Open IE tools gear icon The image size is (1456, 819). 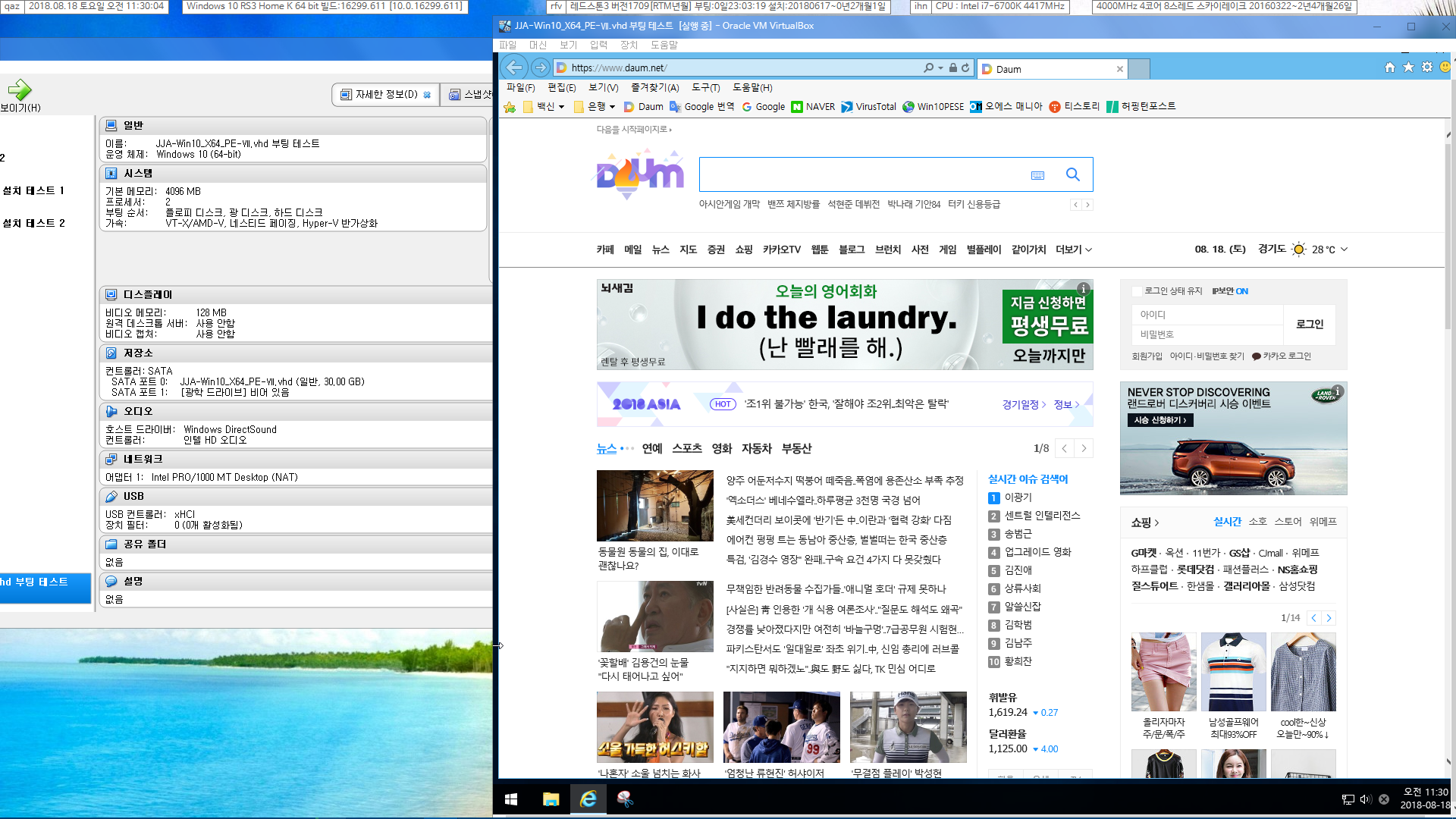(x=1427, y=67)
